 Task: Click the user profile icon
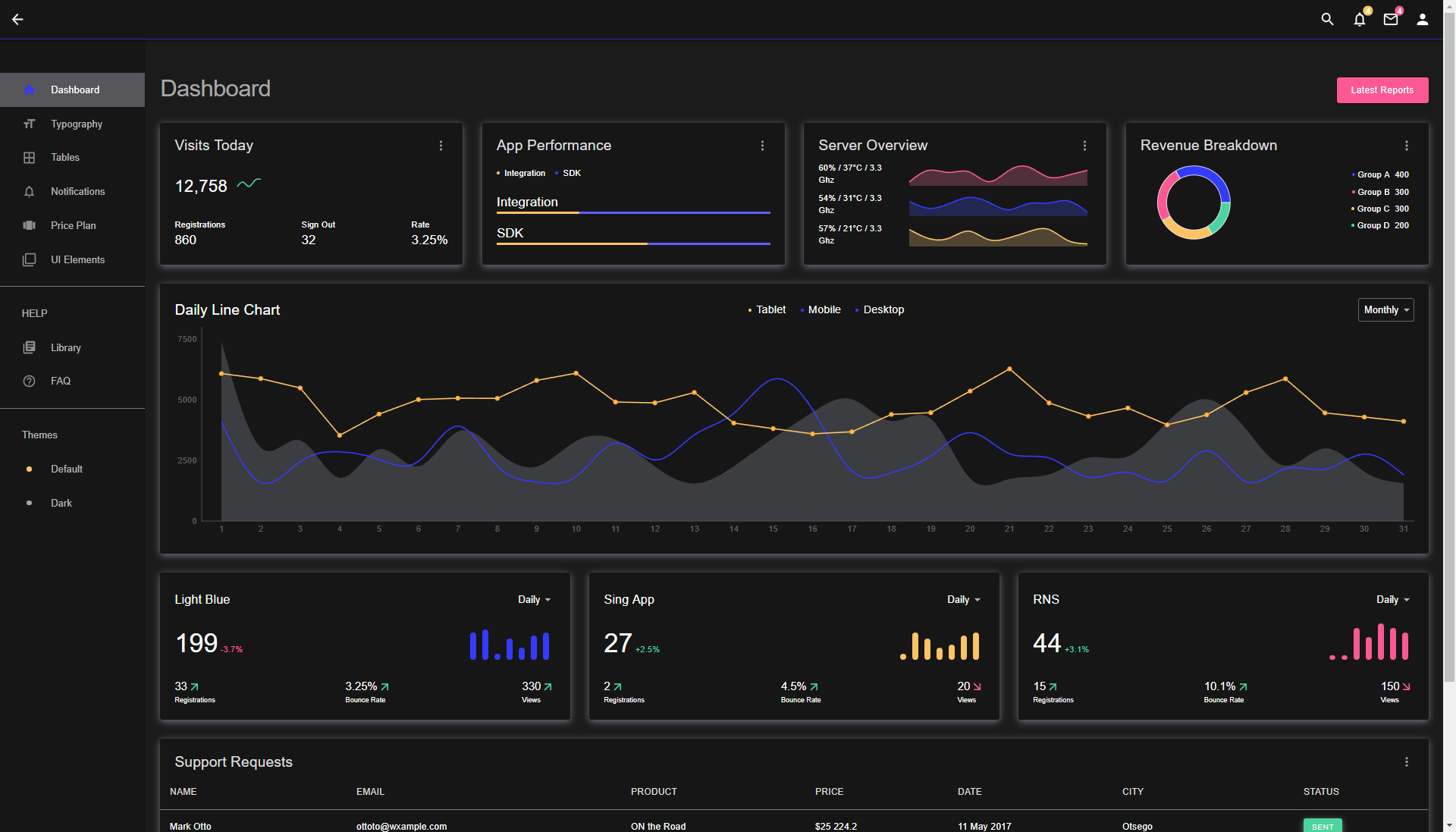click(1422, 20)
